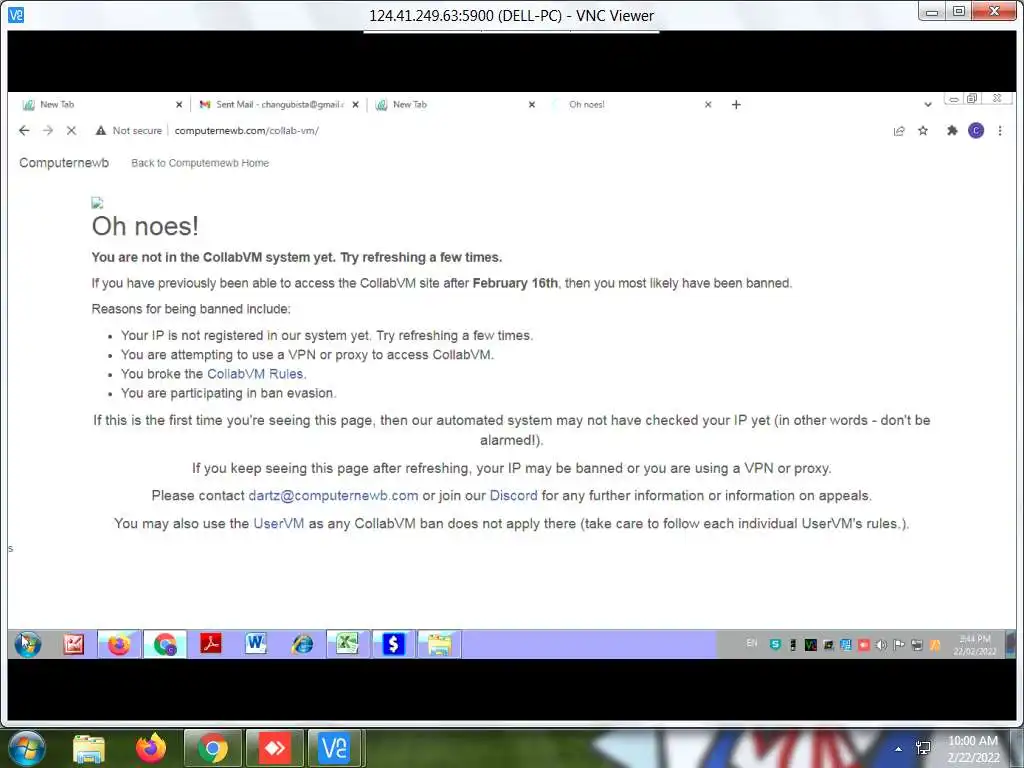This screenshot has height=768, width=1024.
Task: Open Chrome in remote taskbar
Action: (165, 645)
